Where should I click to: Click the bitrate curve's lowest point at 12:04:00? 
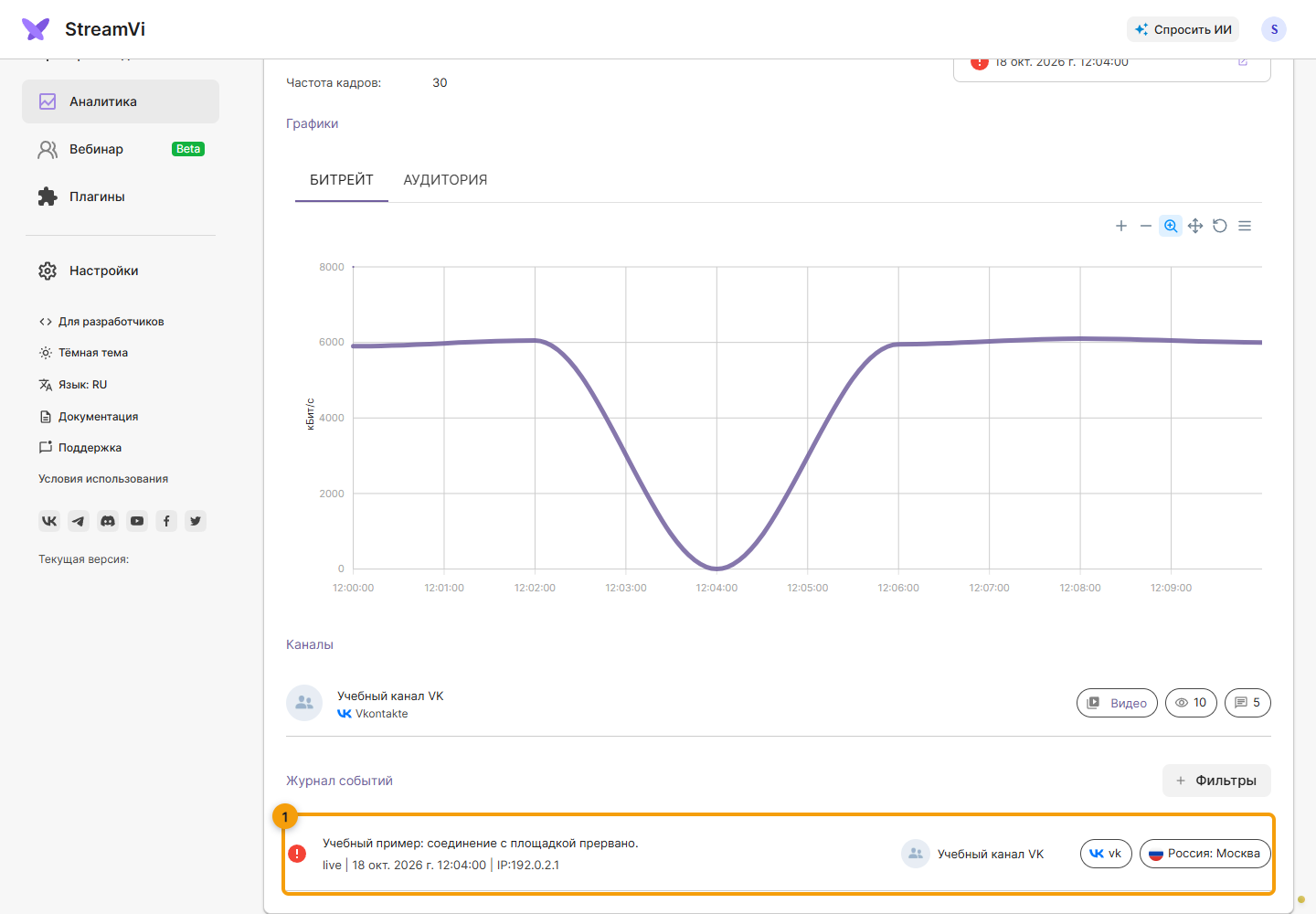coord(716,569)
